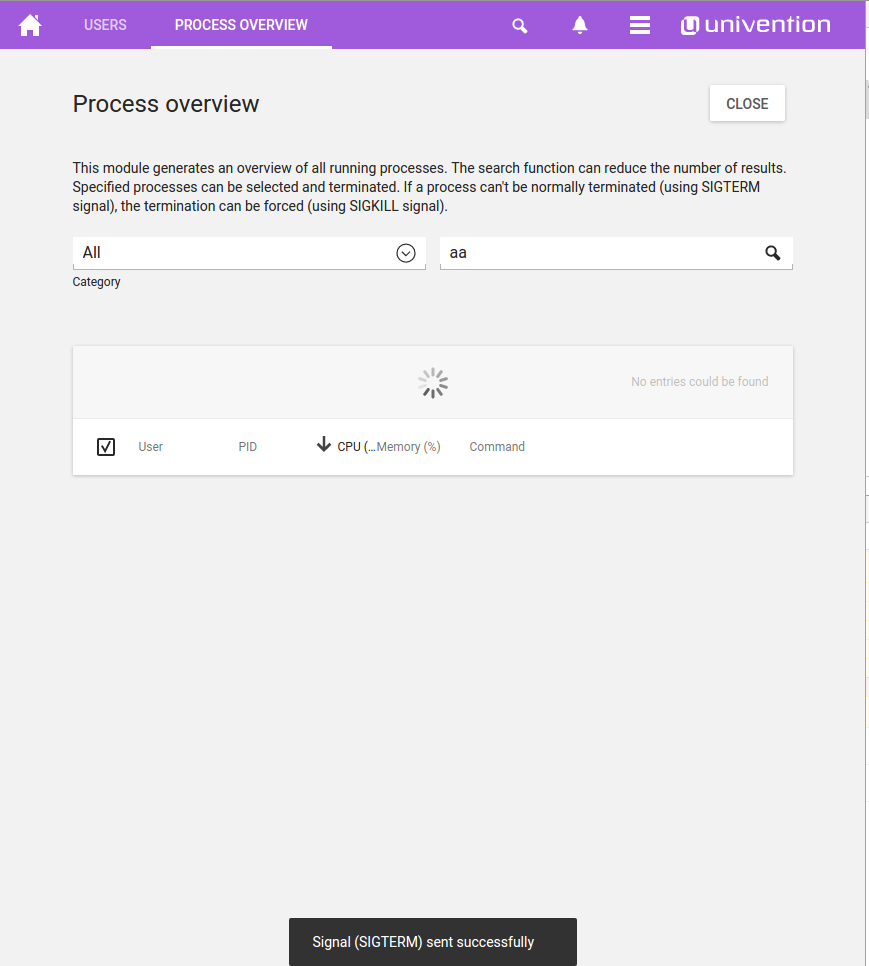
Task: Click the "No entries could be found" message
Action: pos(699,382)
